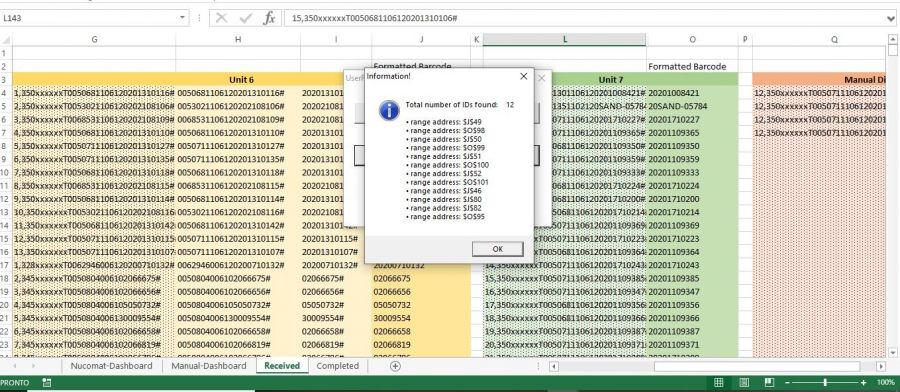Switch to the Manual-Dashboard sheet tab

[x=208, y=366]
